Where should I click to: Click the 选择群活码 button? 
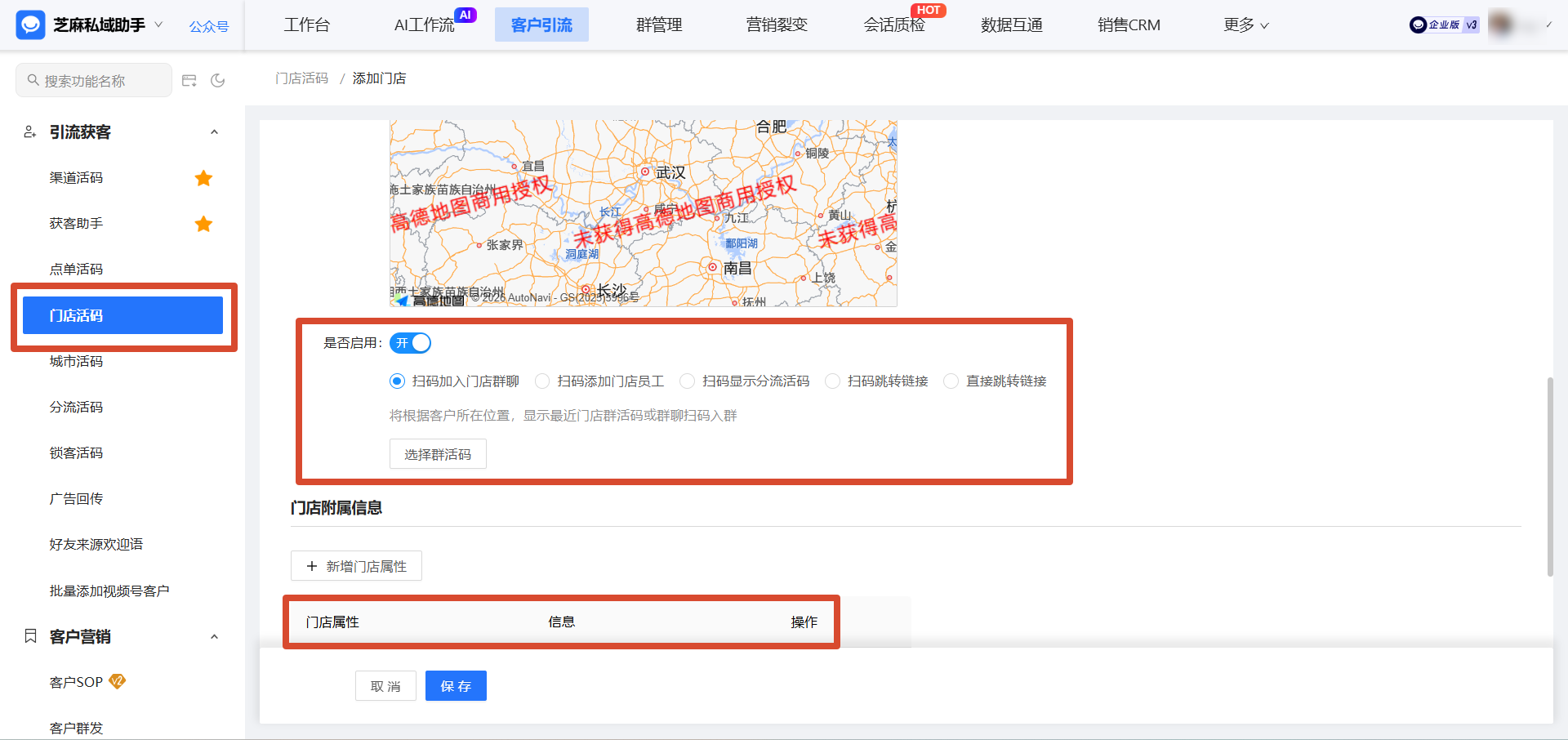[x=438, y=454]
